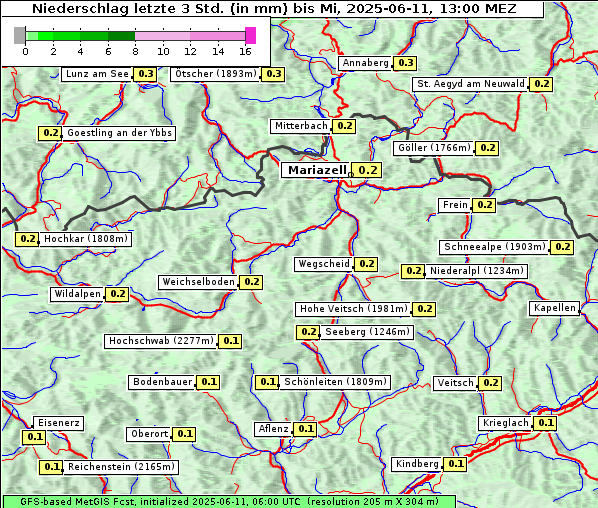Screen dimensions: 598x508
Task: Select the Seeberg (1246m) label
Action: 367,332
